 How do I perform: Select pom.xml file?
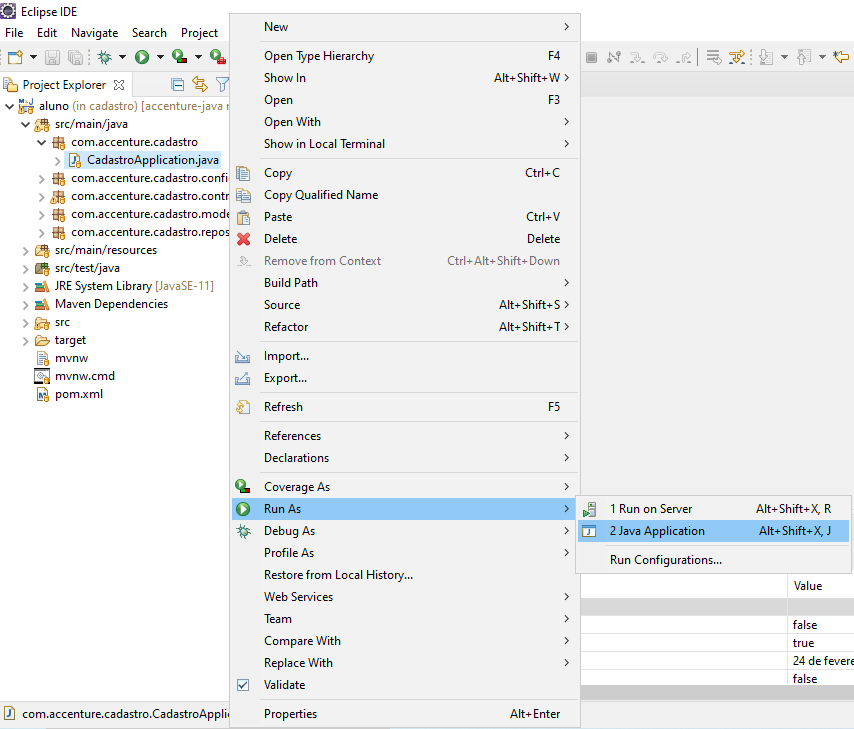78,394
